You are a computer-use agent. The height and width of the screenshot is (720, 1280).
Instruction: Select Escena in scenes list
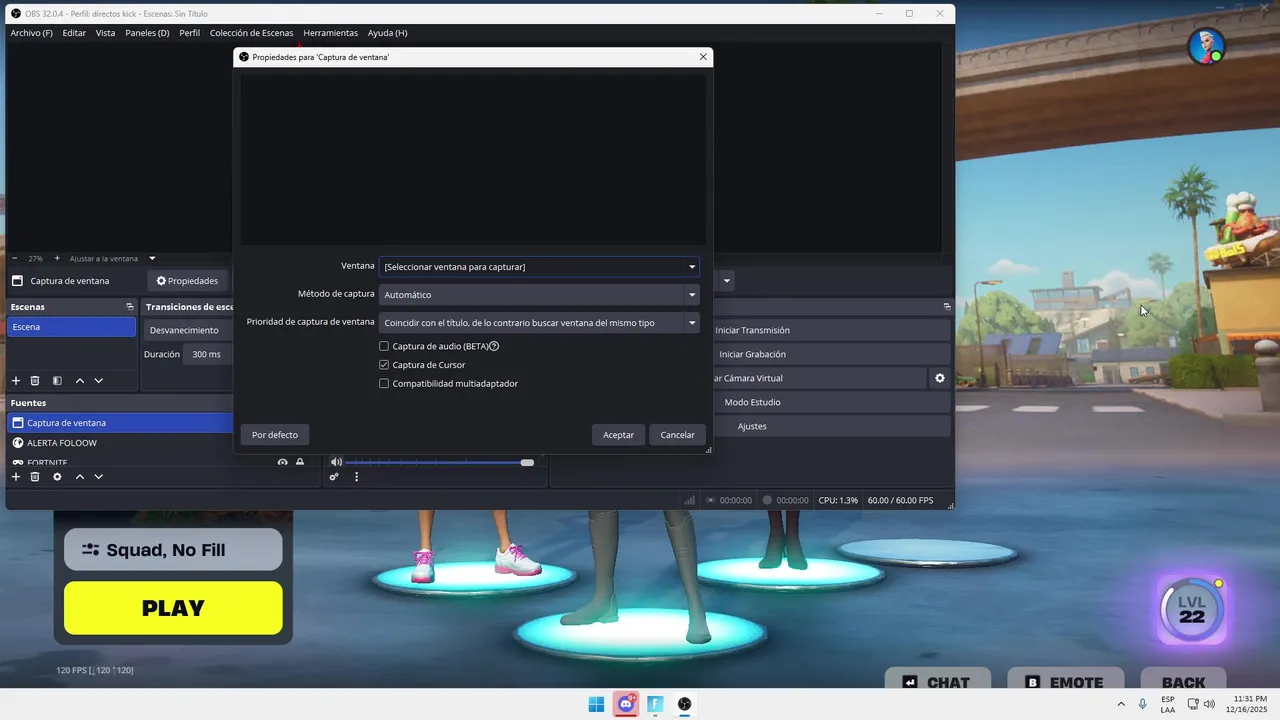coord(71,327)
